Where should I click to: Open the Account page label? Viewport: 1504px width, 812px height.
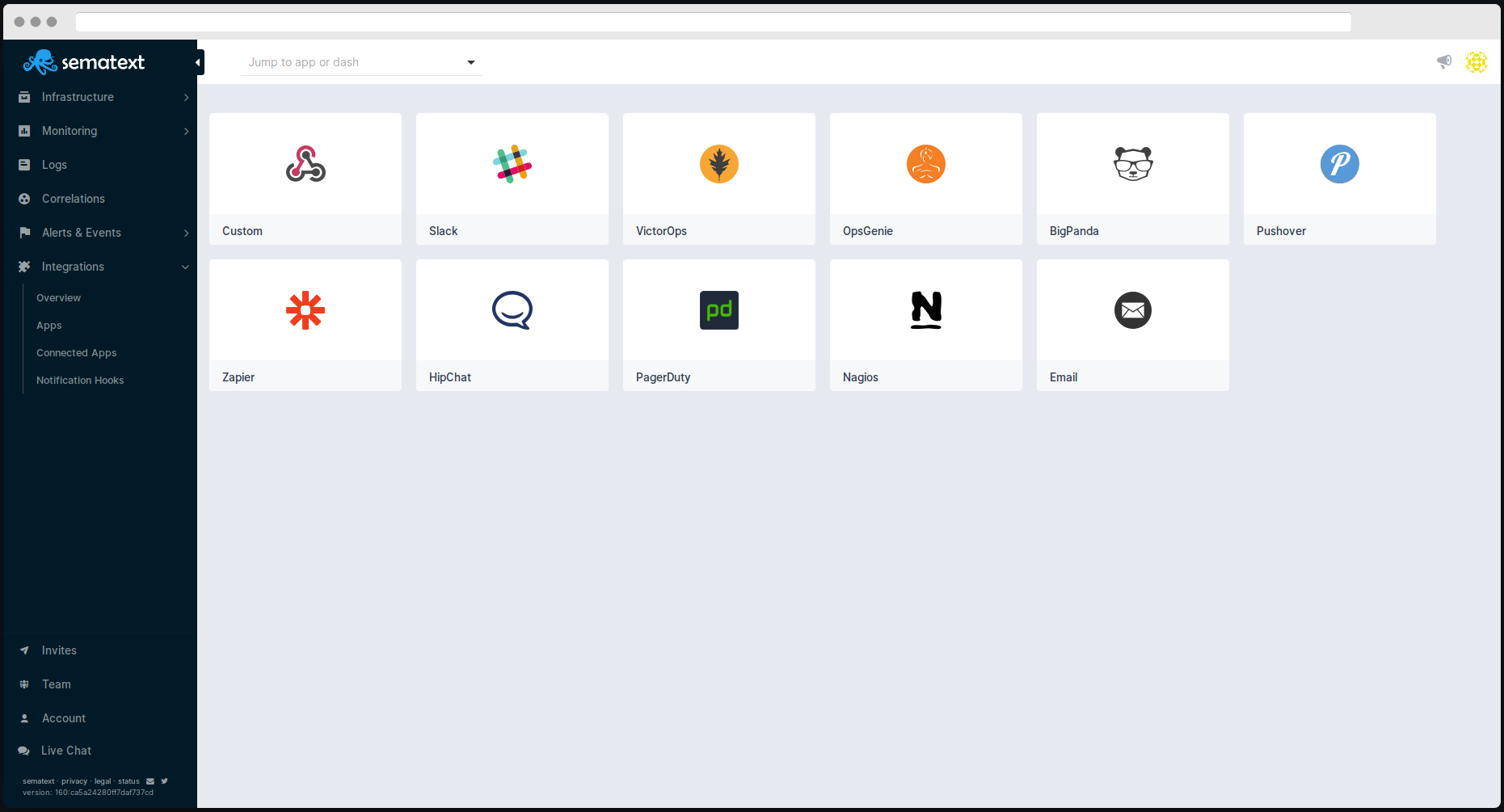(x=64, y=718)
